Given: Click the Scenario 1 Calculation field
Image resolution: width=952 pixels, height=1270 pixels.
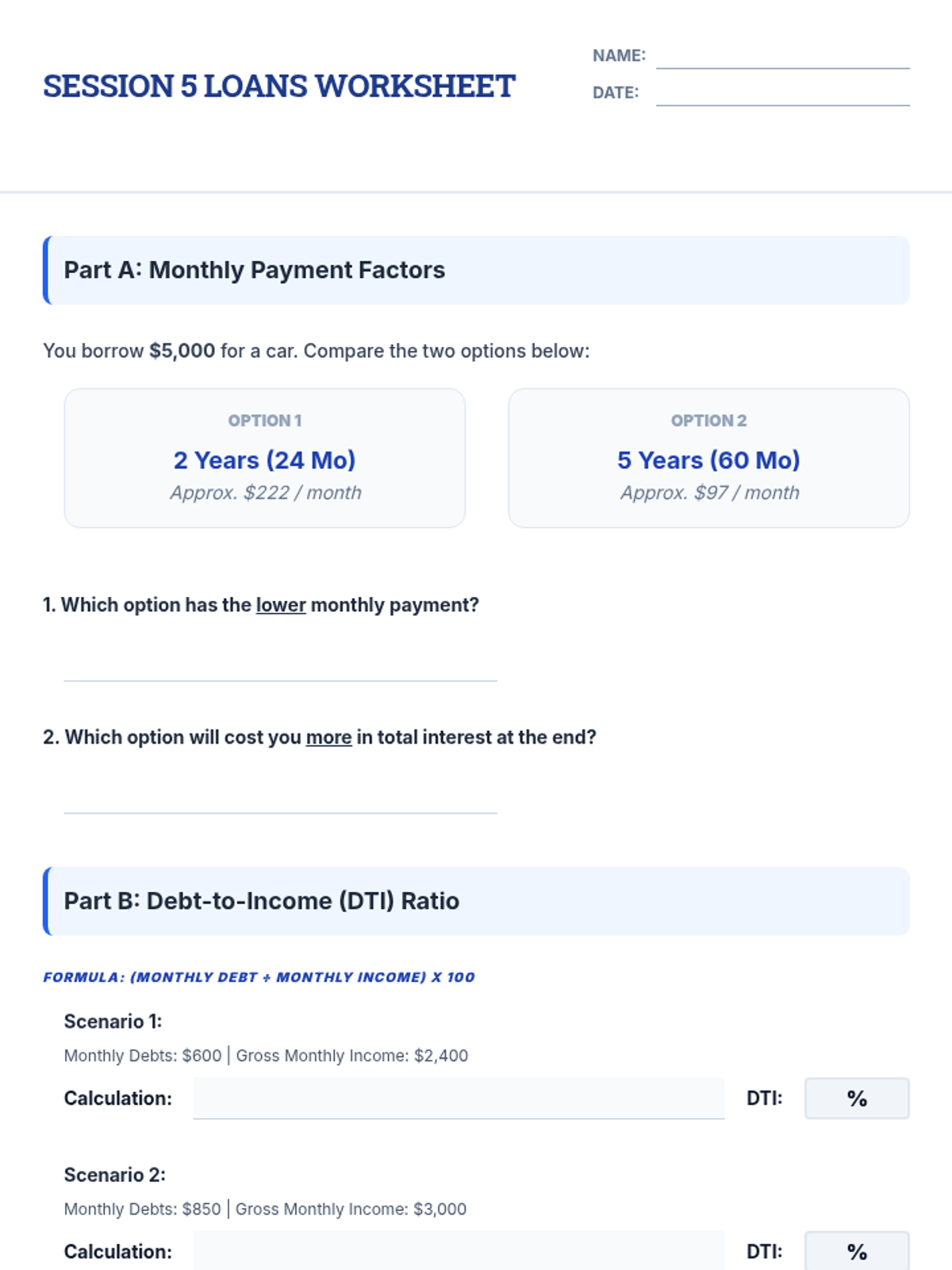Looking at the screenshot, I should click(x=459, y=1099).
